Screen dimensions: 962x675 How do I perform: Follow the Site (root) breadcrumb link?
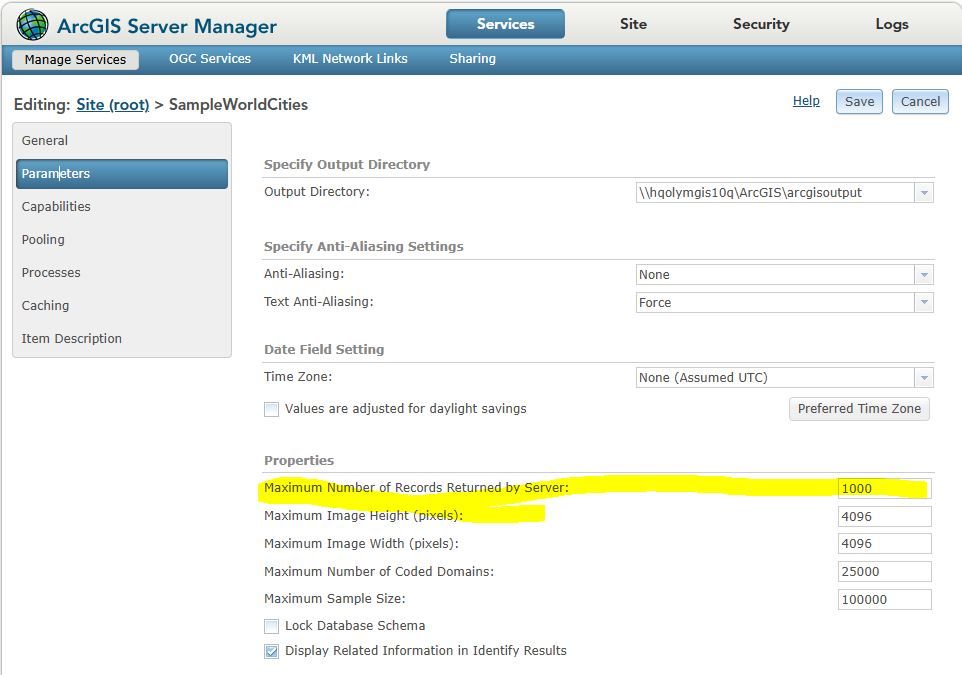point(112,104)
